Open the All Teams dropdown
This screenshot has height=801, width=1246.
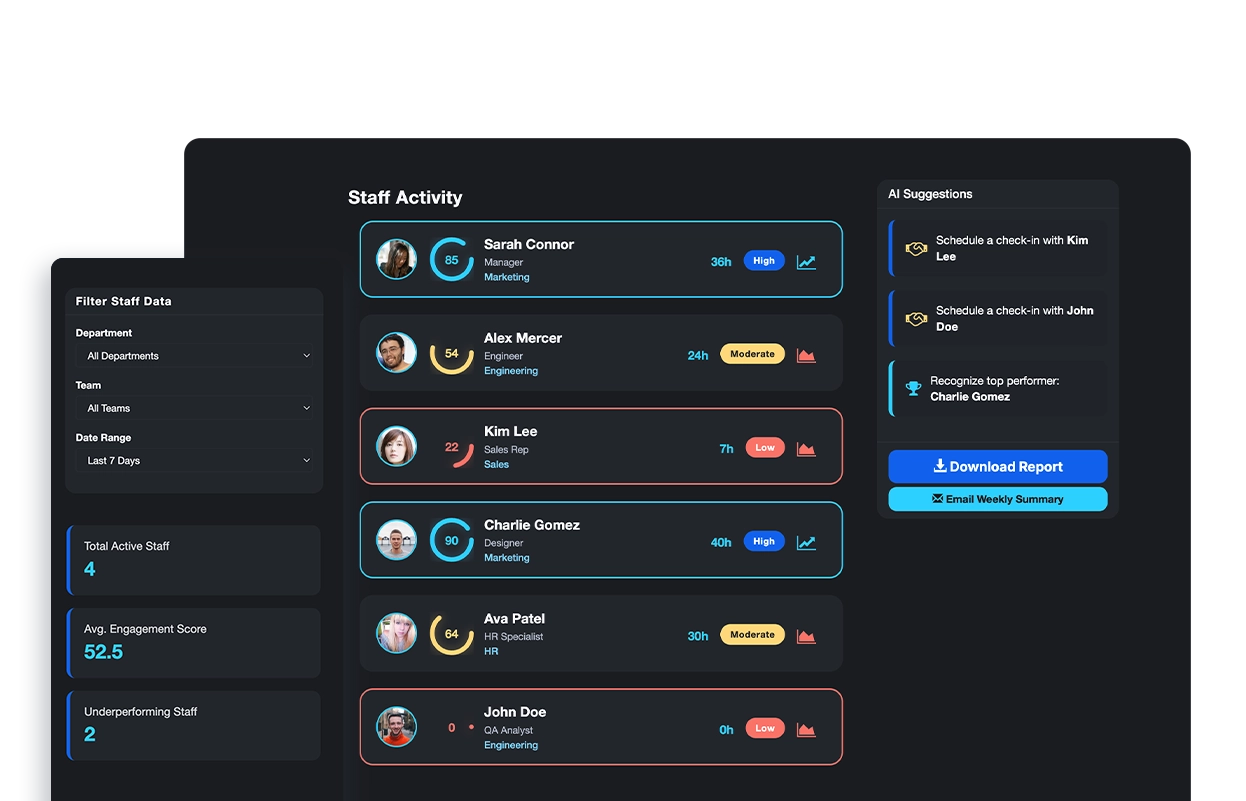(195, 408)
